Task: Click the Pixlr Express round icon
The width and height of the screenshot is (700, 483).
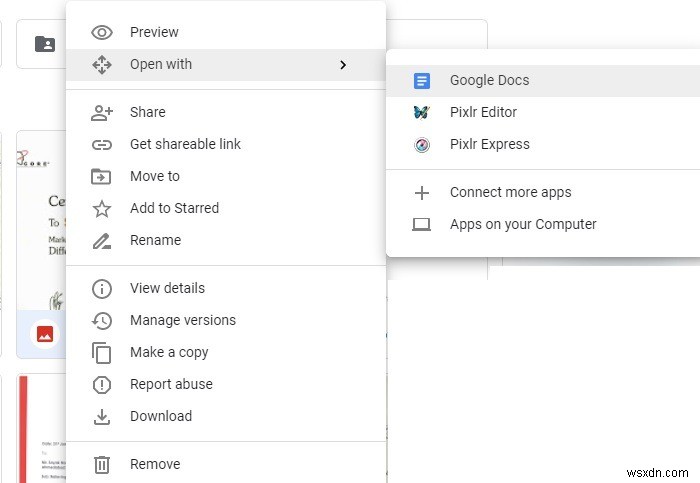Action: pyautogui.click(x=422, y=145)
